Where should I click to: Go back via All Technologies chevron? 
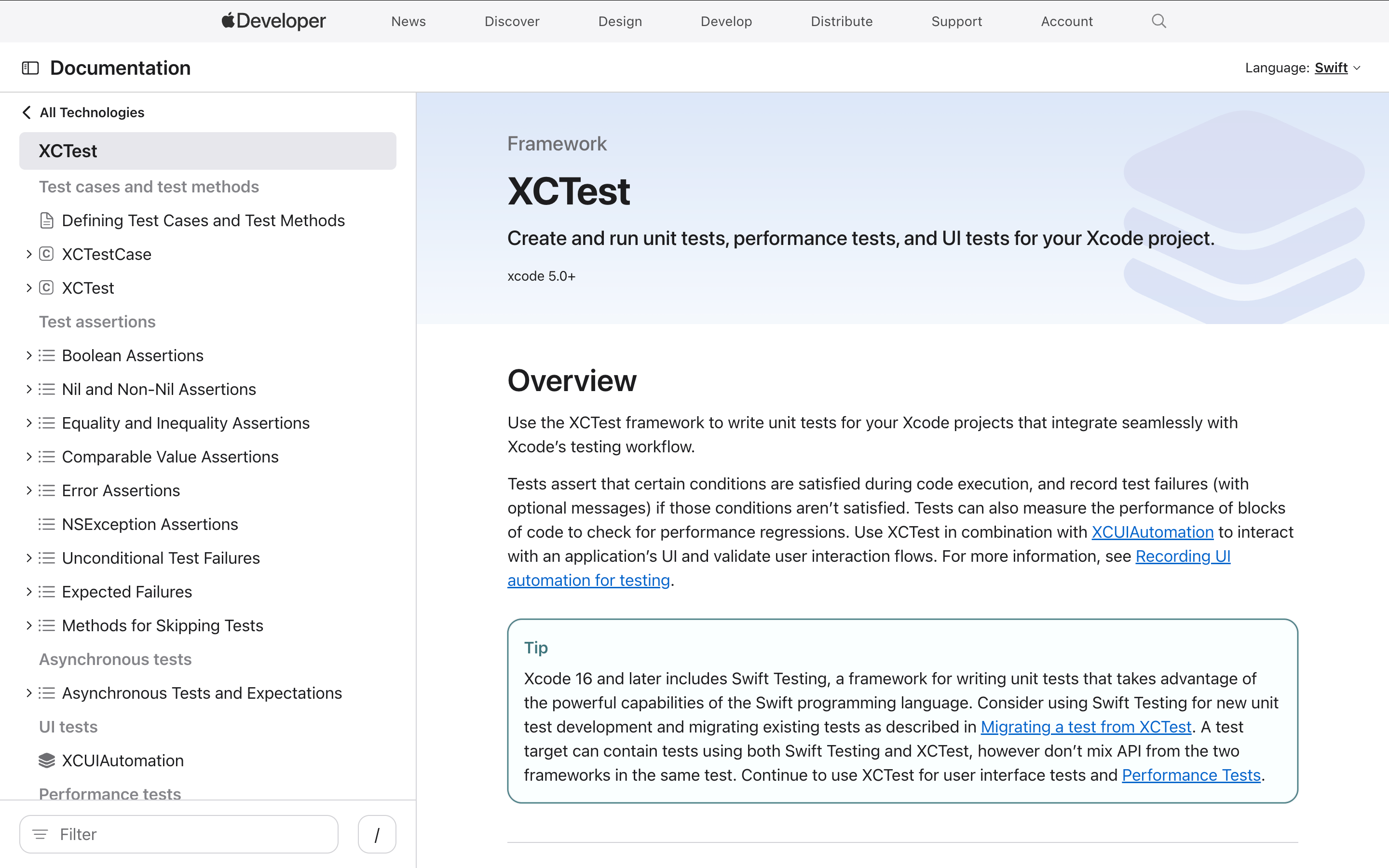click(x=27, y=112)
